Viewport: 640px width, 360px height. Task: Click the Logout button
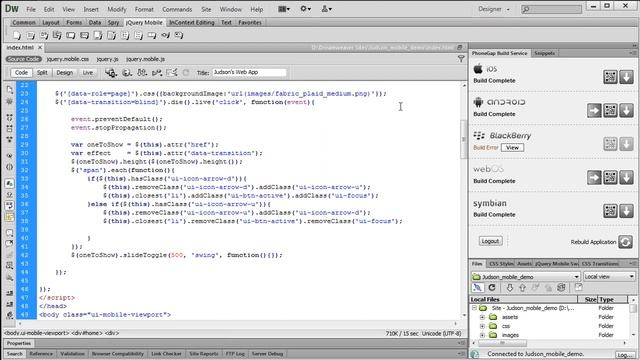490,241
